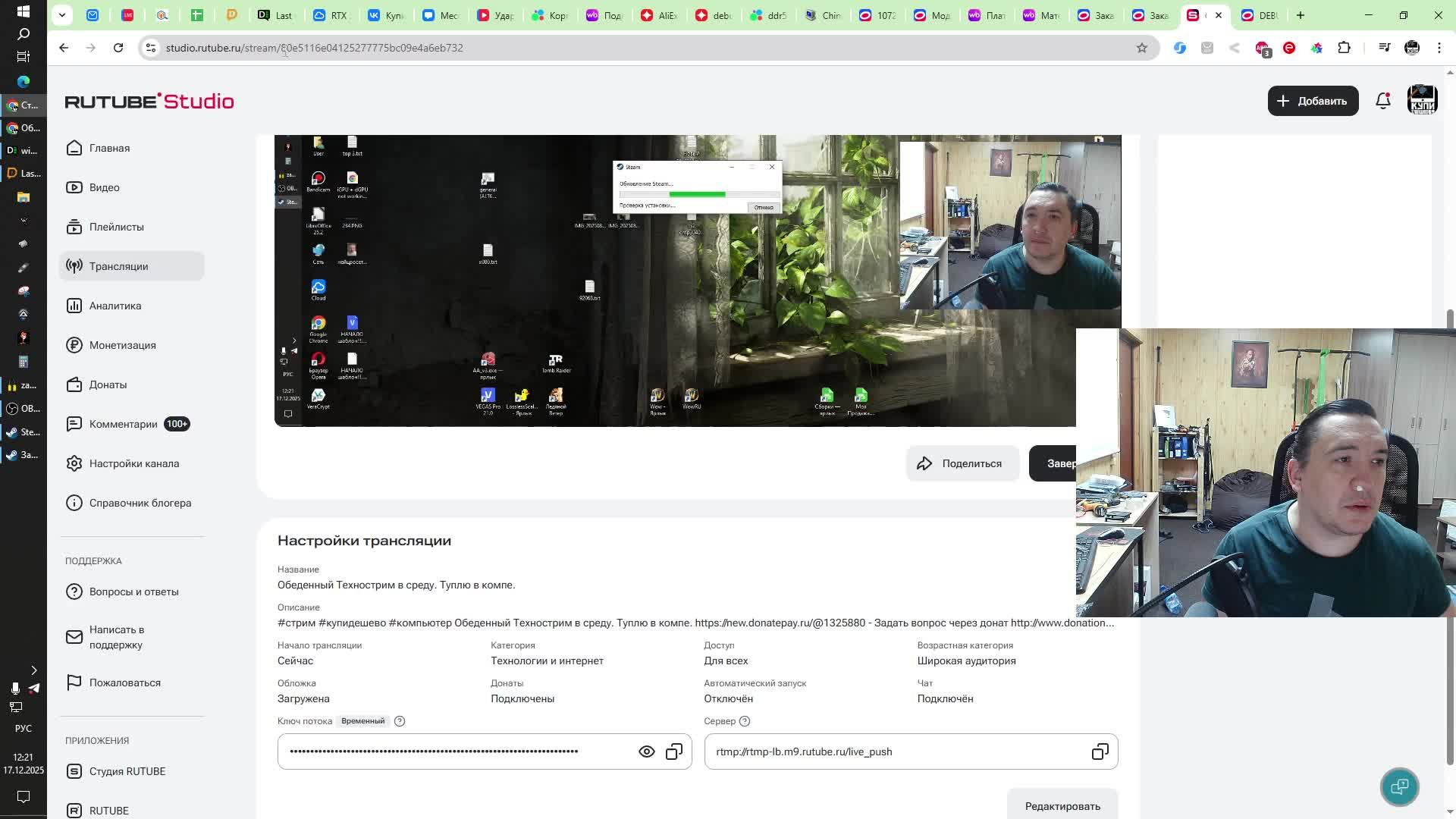Go to Аналитика in the sidebar
The height and width of the screenshot is (819, 1456).
click(115, 306)
